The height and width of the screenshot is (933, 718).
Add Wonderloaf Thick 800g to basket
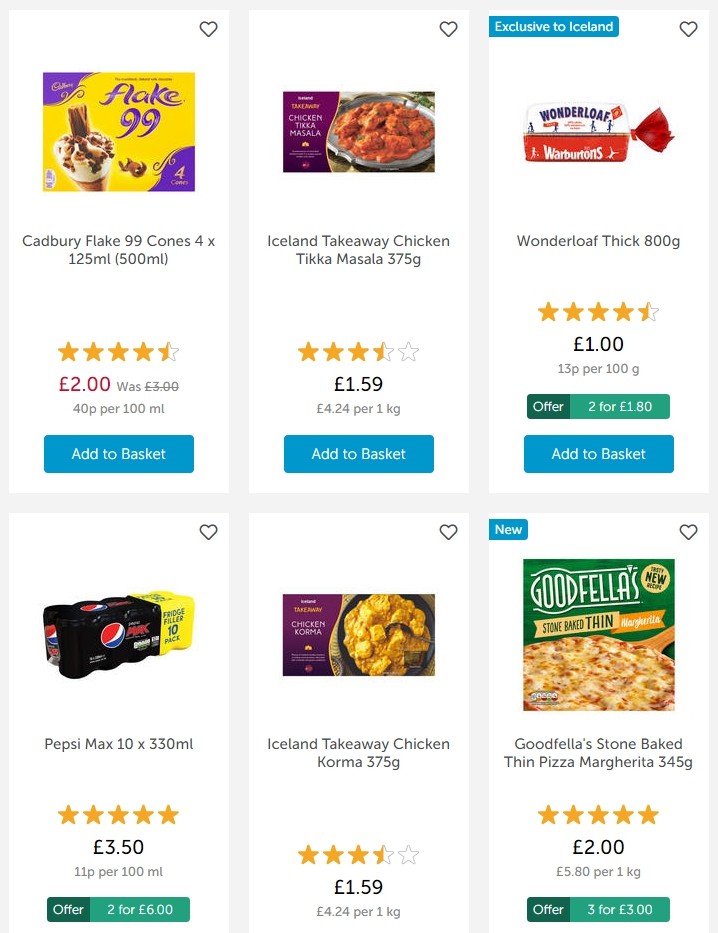(x=598, y=453)
